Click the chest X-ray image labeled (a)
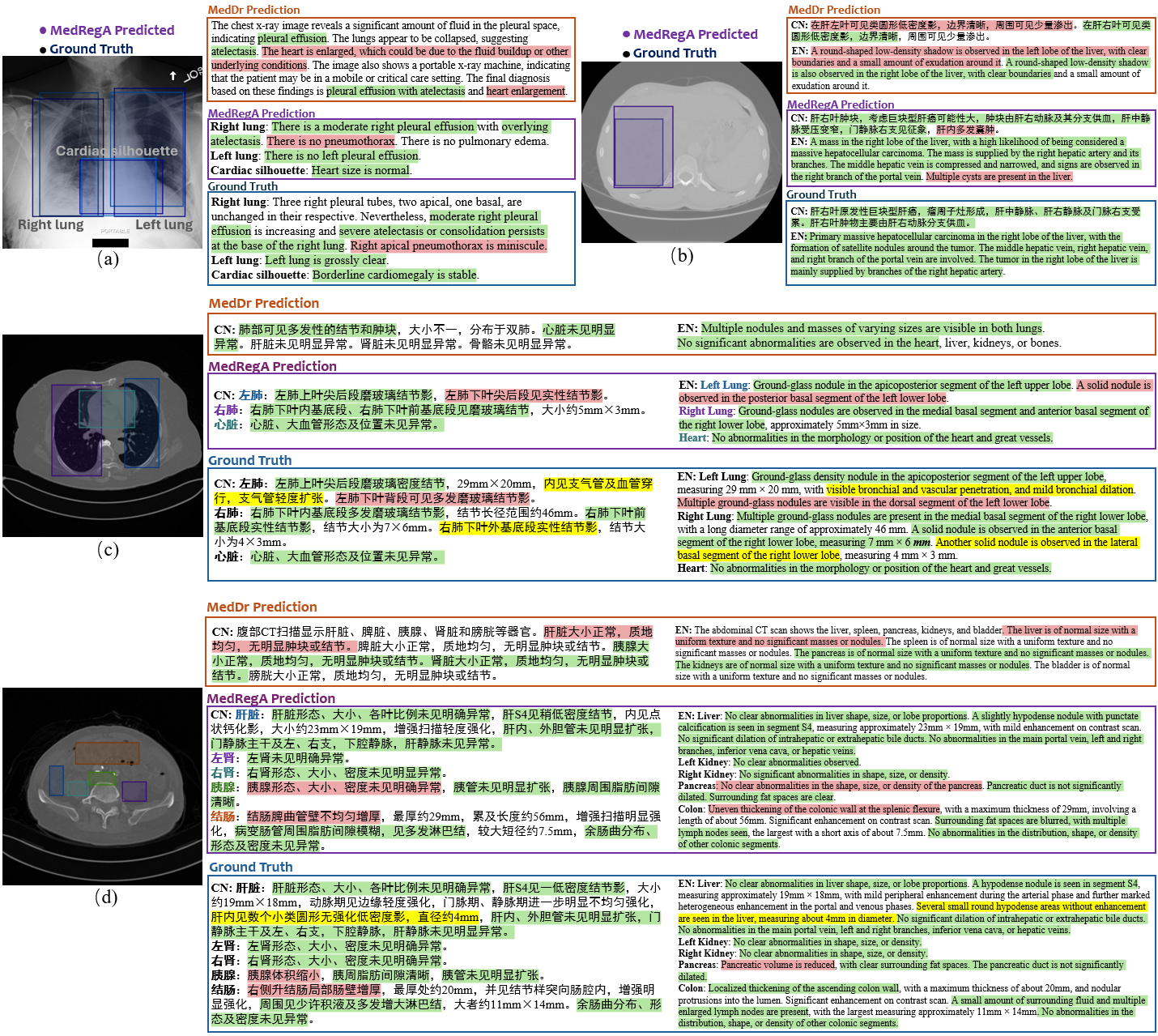Image resolution: width=1158 pixels, height=1036 pixels. tap(103, 152)
